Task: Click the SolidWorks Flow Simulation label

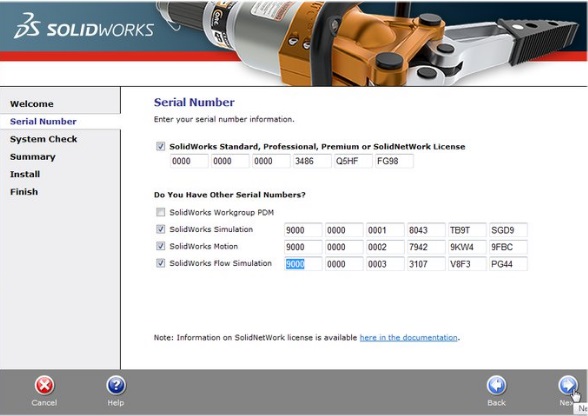Action: click(x=220, y=263)
